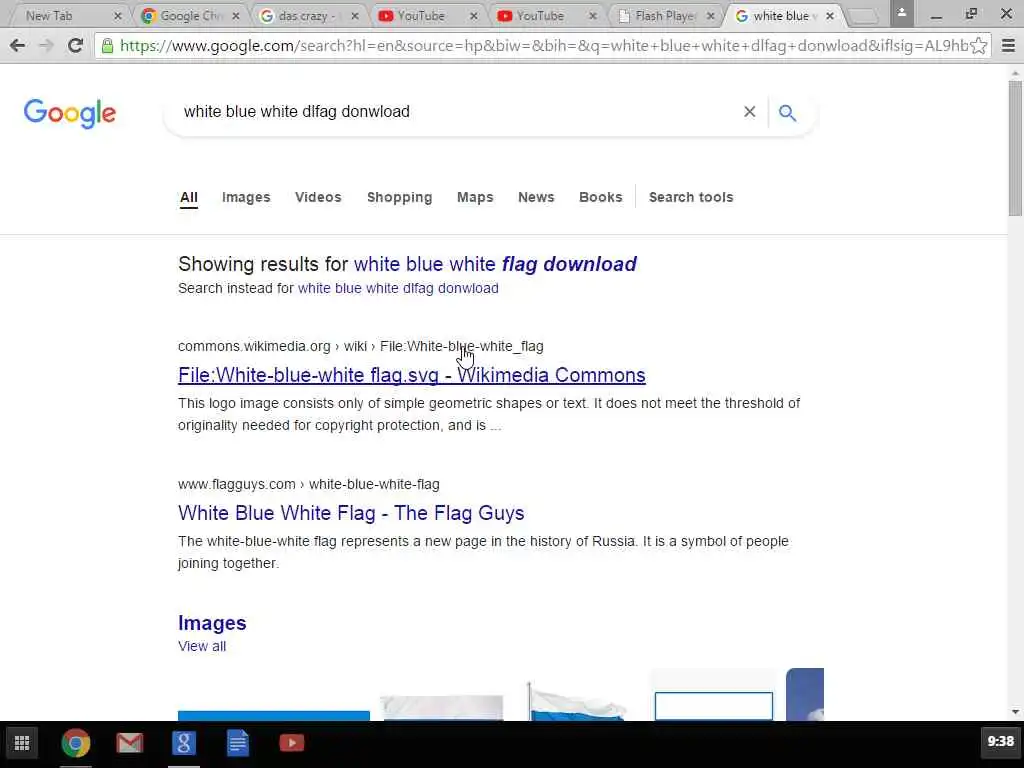Open the waving white-blue-white flag thumbnail
The image size is (1024, 768).
pyautogui.click(x=576, y=701)
